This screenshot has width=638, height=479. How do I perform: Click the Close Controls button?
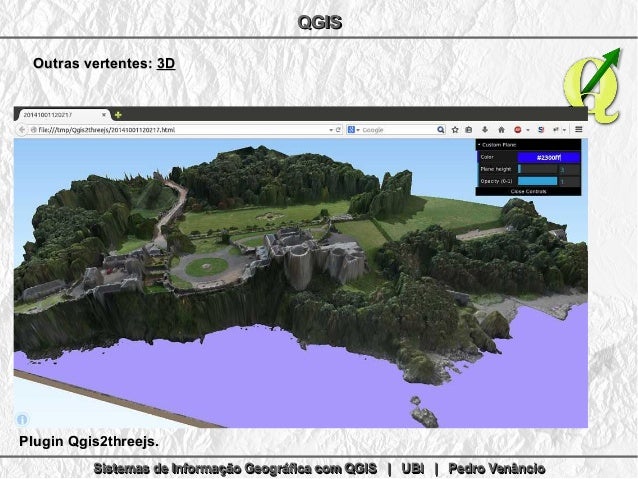click(x=529, y=191)
